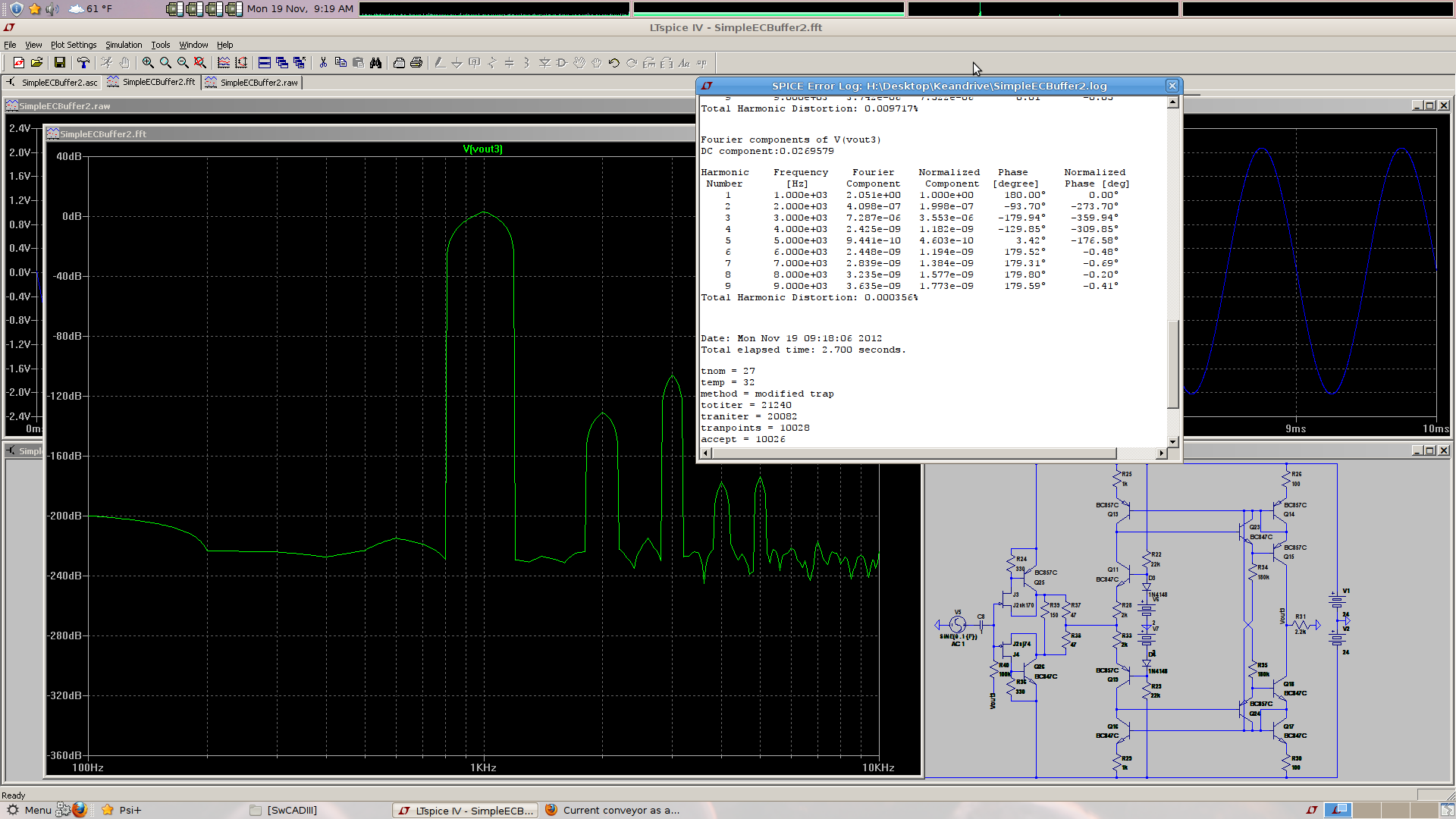This screenshot has height=819, width=1456.
Task: Open the Help menu
Action: 225,45
